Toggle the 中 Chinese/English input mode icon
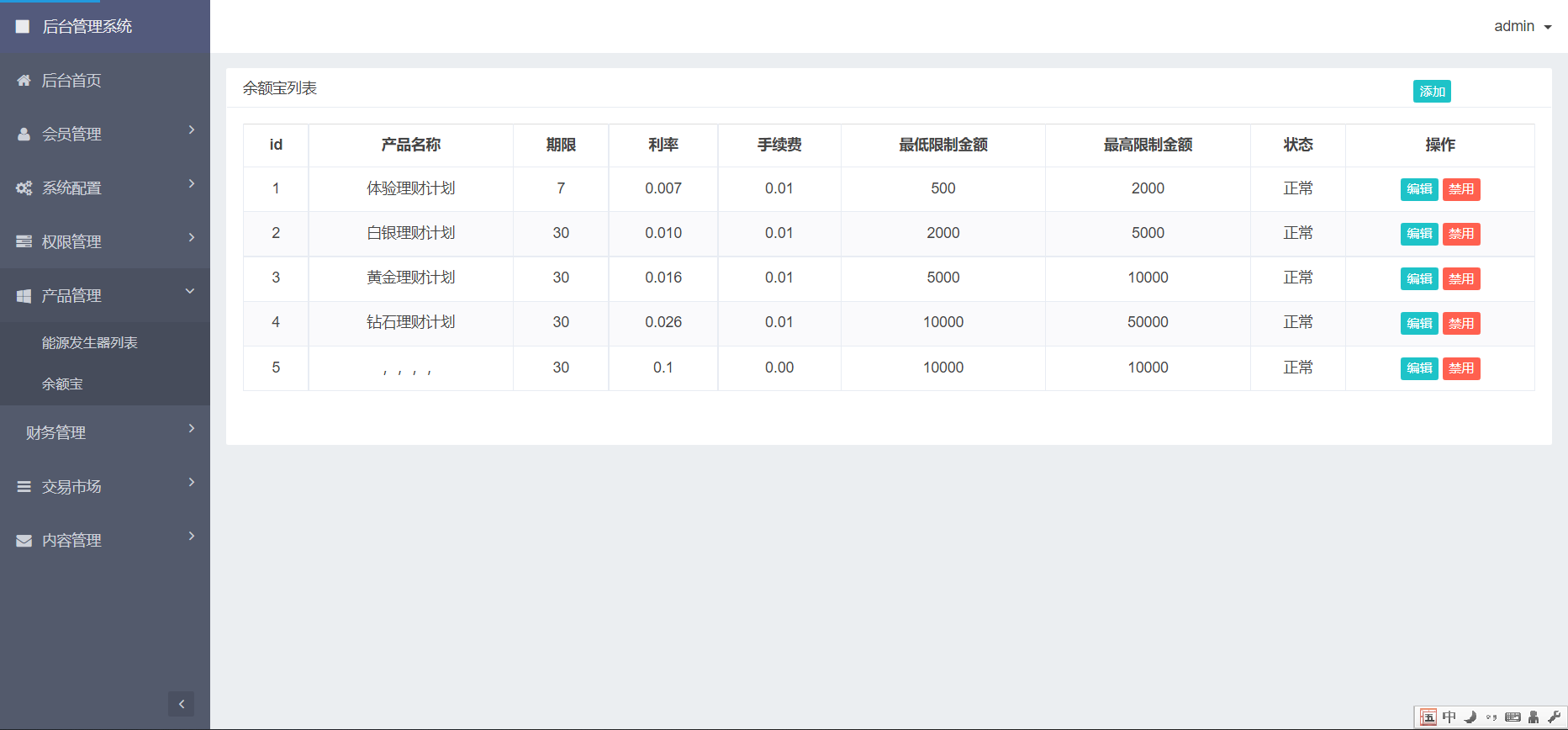The image size is (1568, 730). (x=1449, y=717)
